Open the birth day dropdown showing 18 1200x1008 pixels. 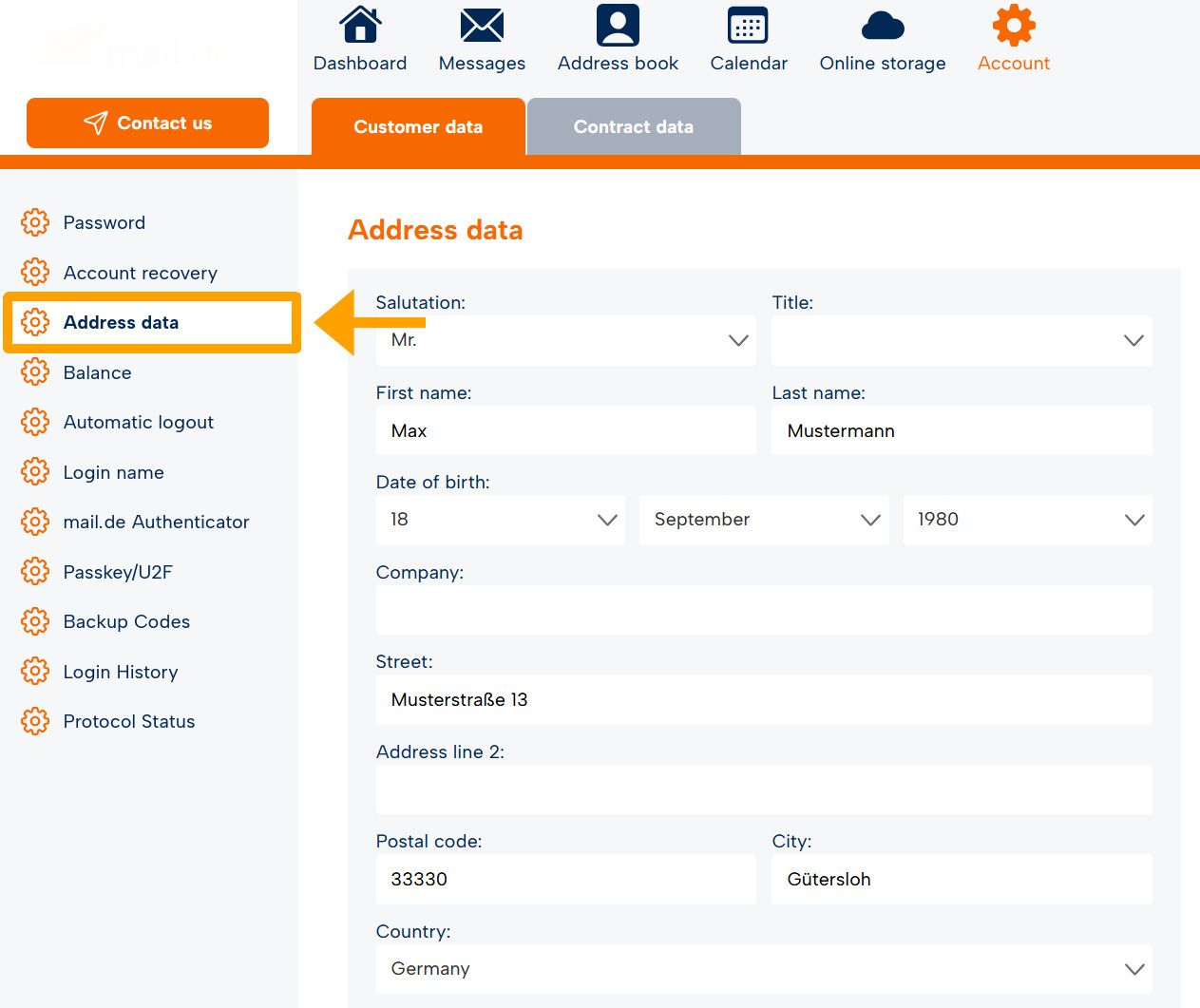pyautogui.click(x=501, y=520)
